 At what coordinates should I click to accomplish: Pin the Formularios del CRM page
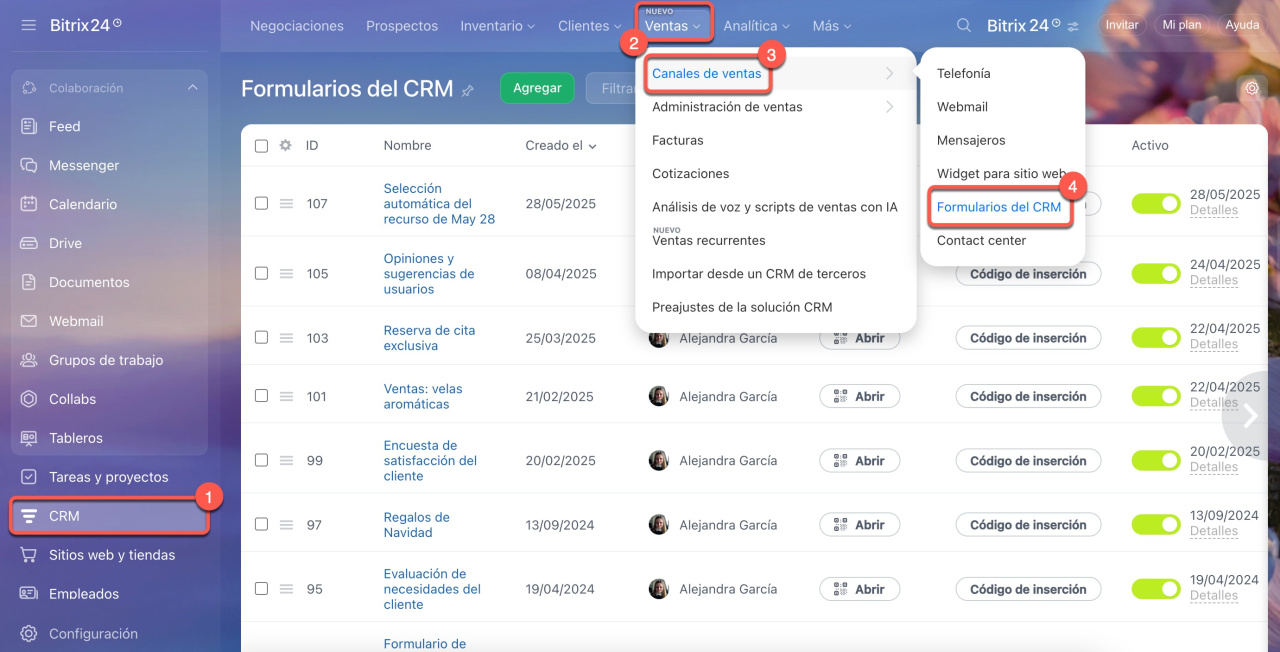(x=467, y=90)
